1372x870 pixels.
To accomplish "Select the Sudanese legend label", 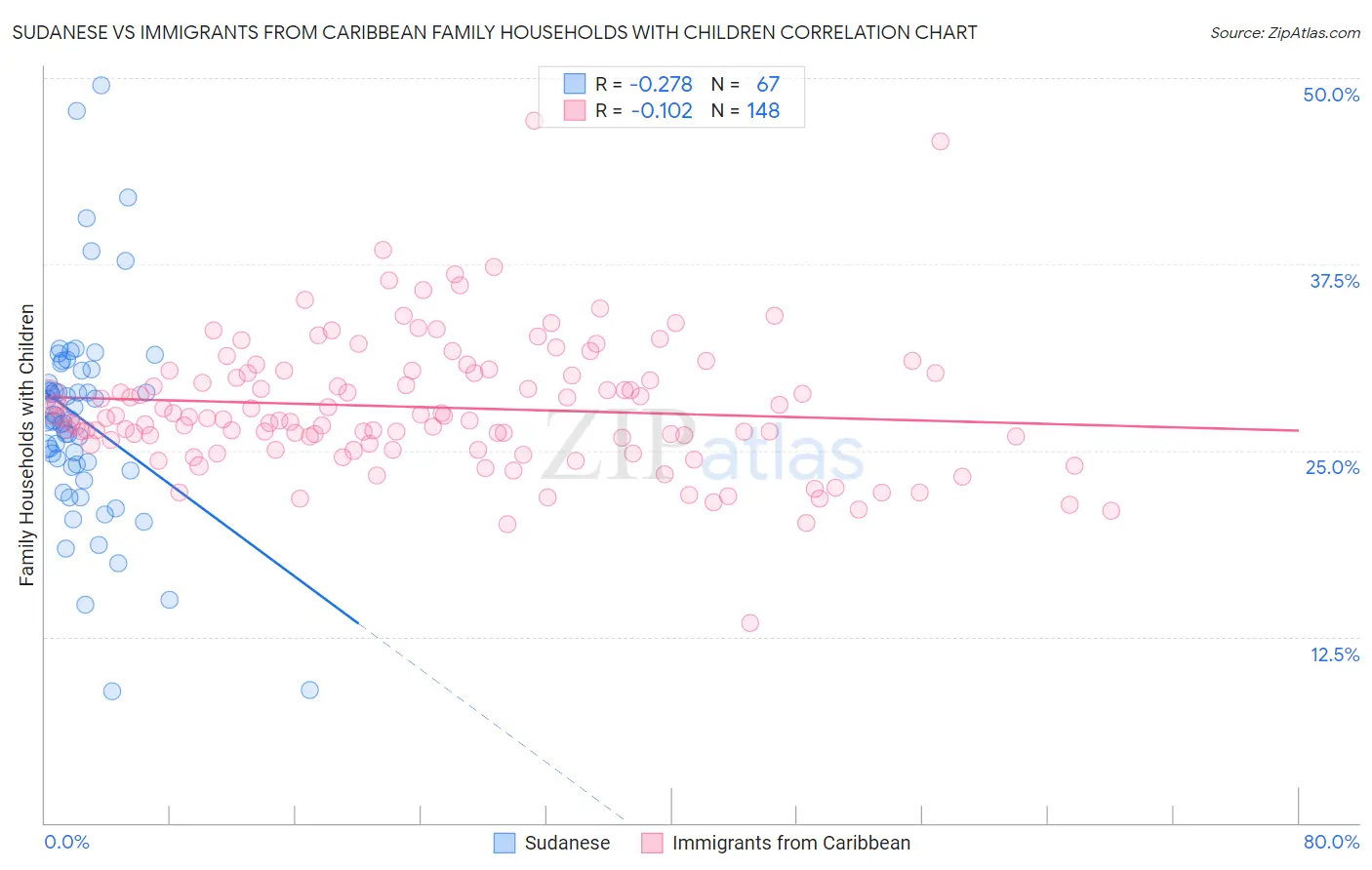I will [567, 843].
